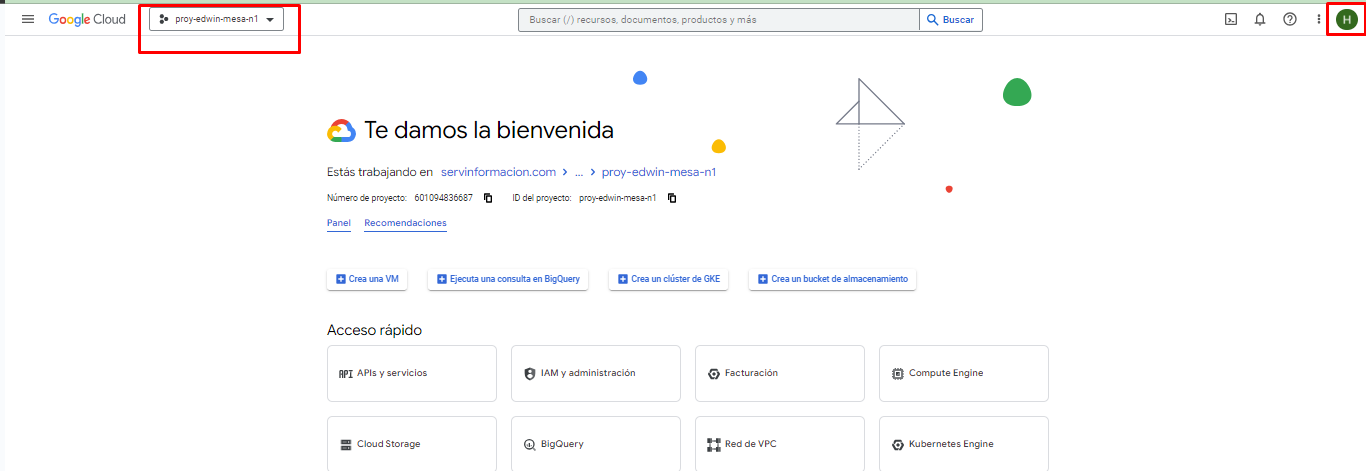1366x471 pixels.
Task: Click Crea una VM button
Action: pos(367,279)
